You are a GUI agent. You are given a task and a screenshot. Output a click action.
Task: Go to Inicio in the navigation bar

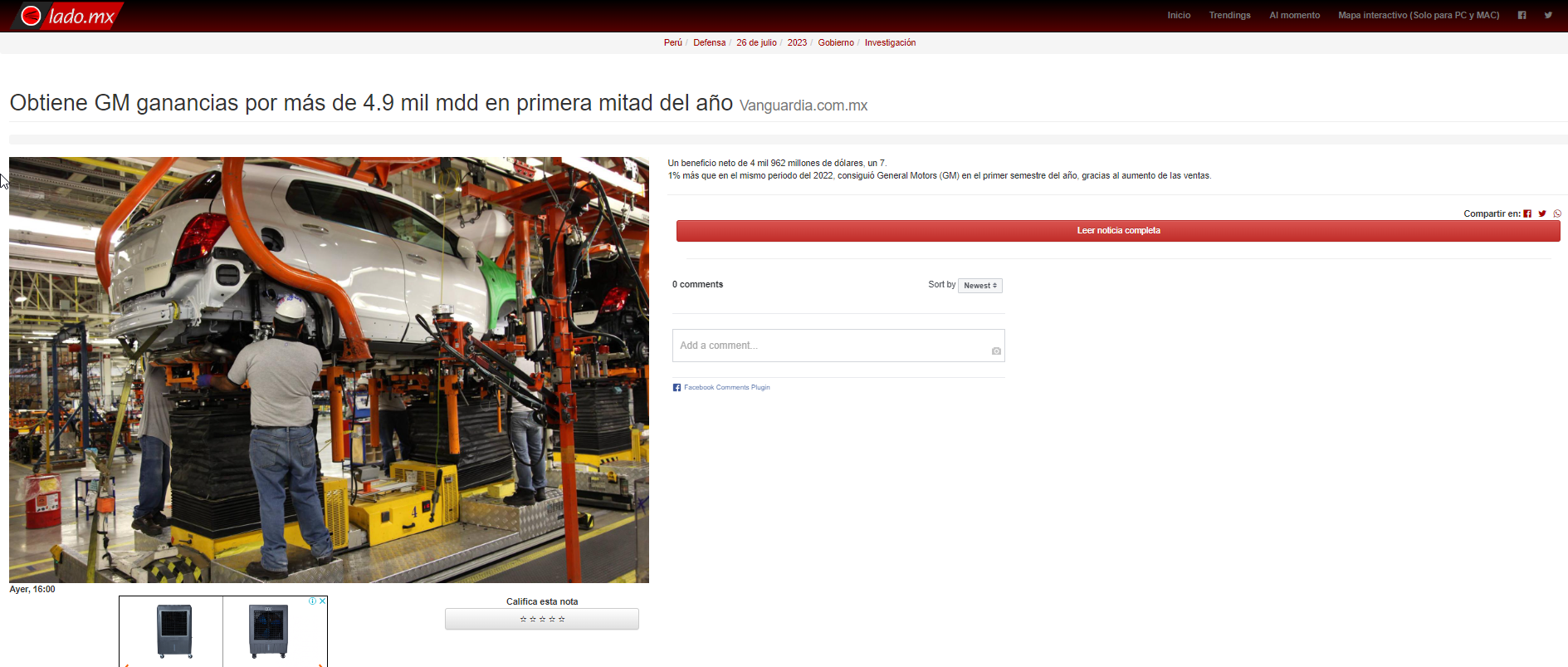1179,15
